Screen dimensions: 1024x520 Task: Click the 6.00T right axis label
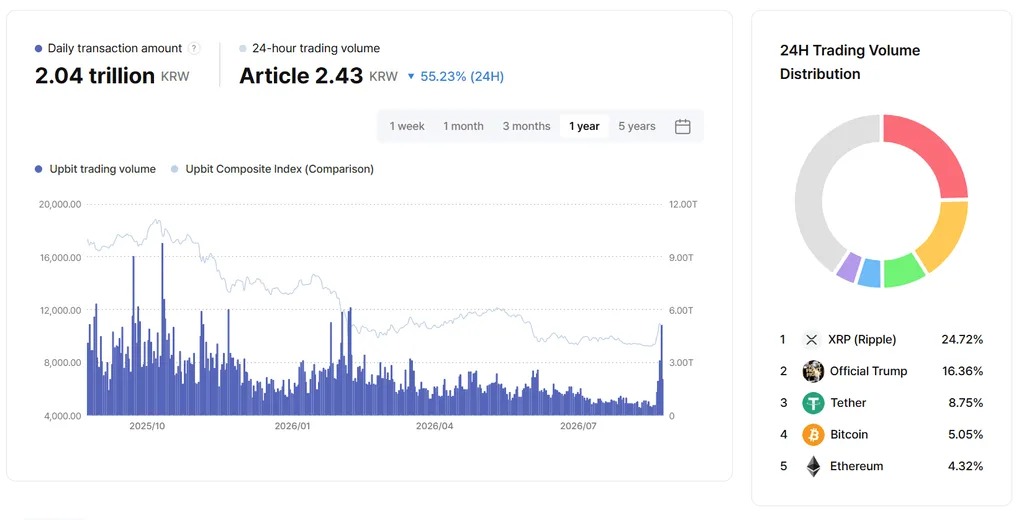pyautogui.click(x=681, y=310)
